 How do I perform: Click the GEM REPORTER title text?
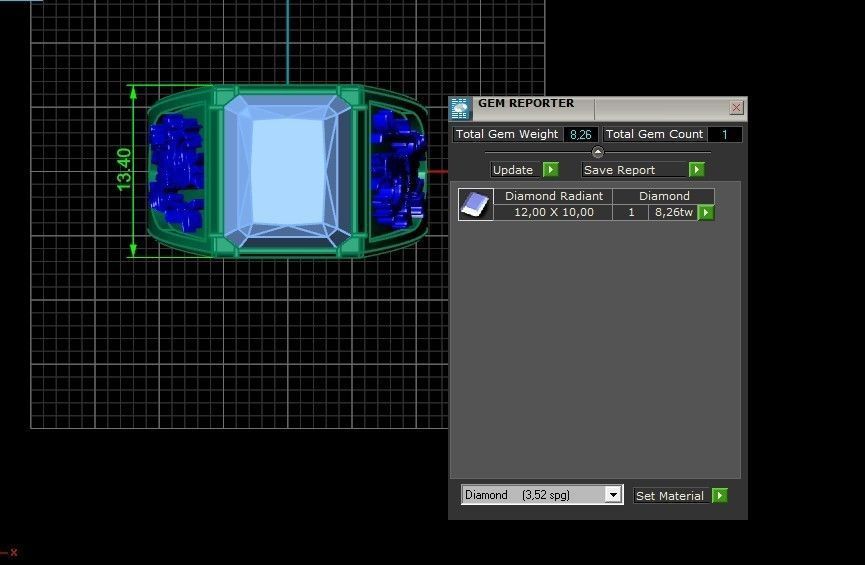coord(526,103)
